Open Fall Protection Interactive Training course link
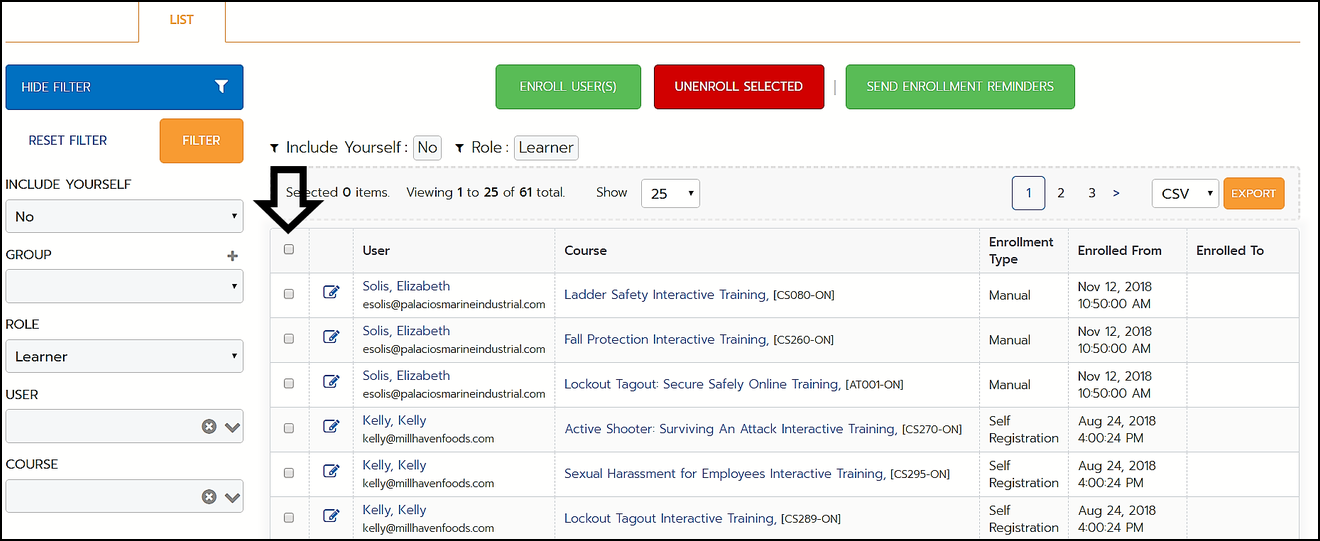This screenshot has height=541, width=1320. click(x=665, y=340)
